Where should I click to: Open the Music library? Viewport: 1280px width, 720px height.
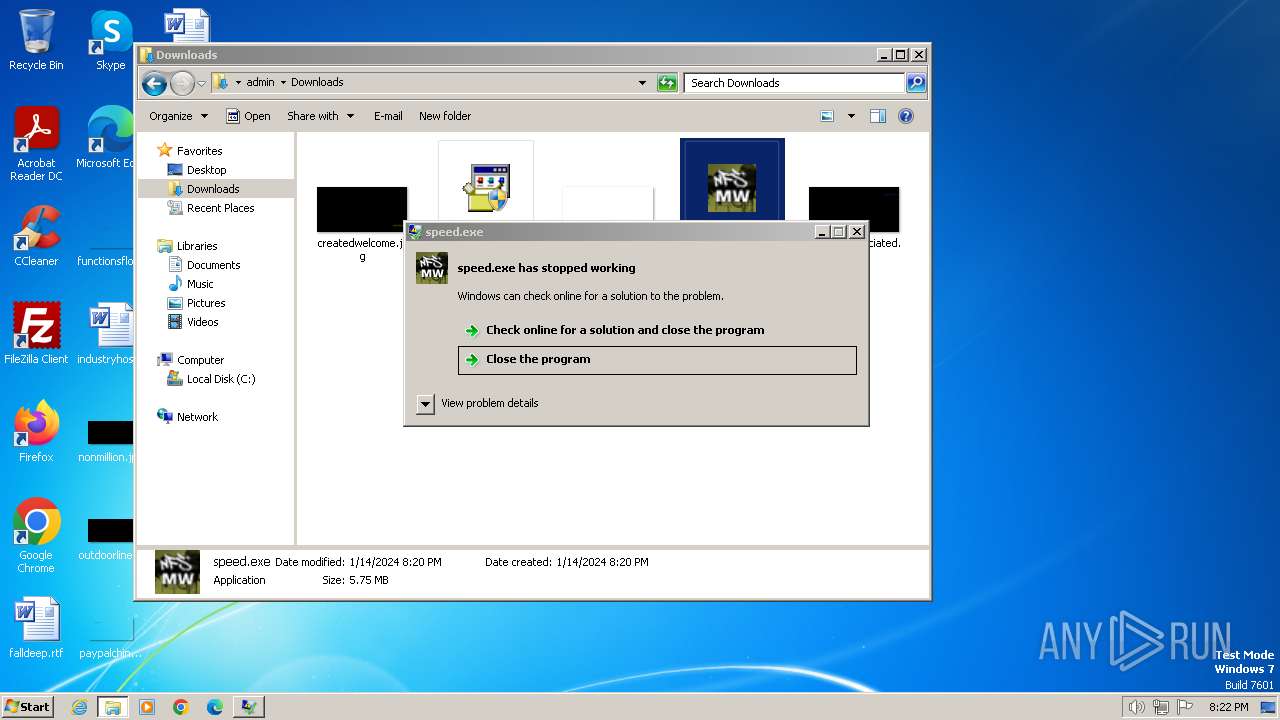(200, 284)
